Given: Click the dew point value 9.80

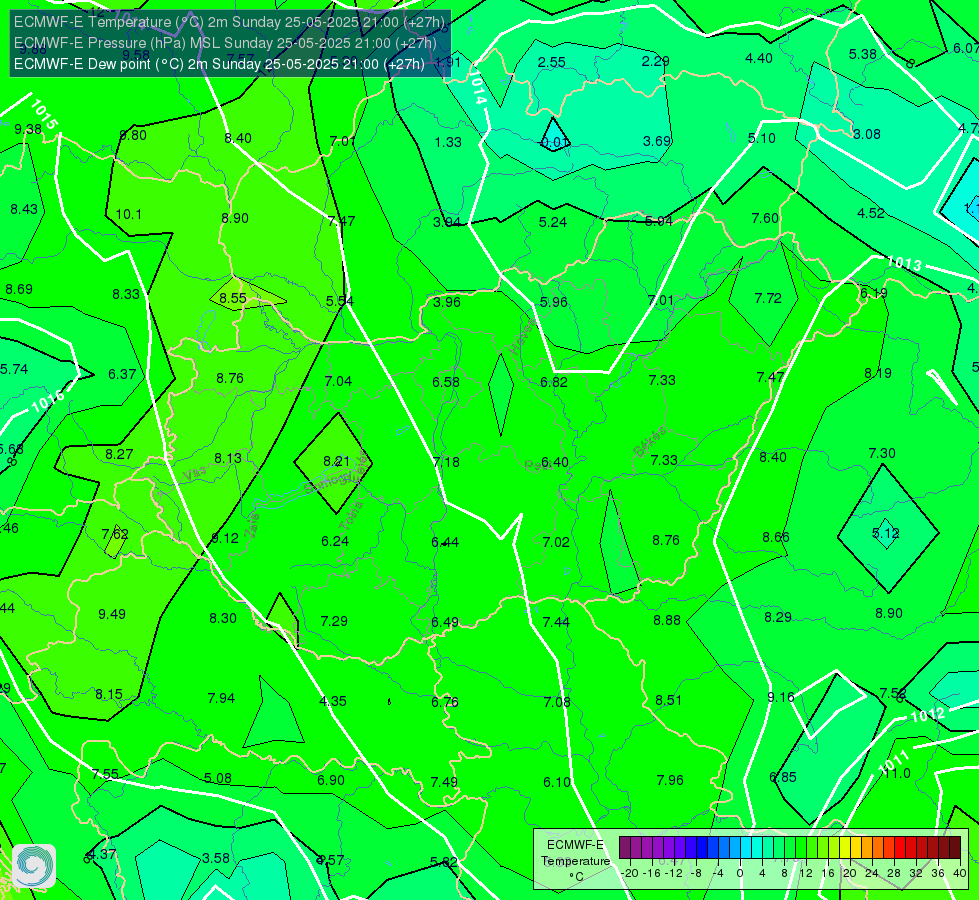Looking at the screenshot, I should [x=133, y=135].
